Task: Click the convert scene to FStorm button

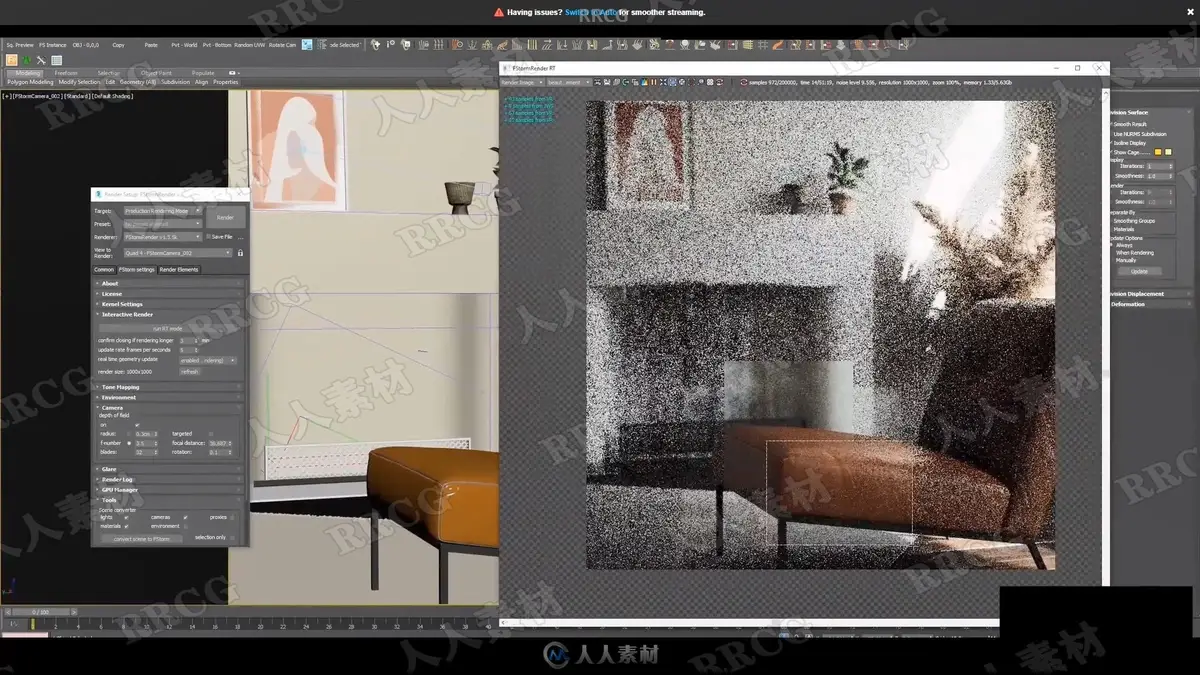Action: (x=141, y=538)
